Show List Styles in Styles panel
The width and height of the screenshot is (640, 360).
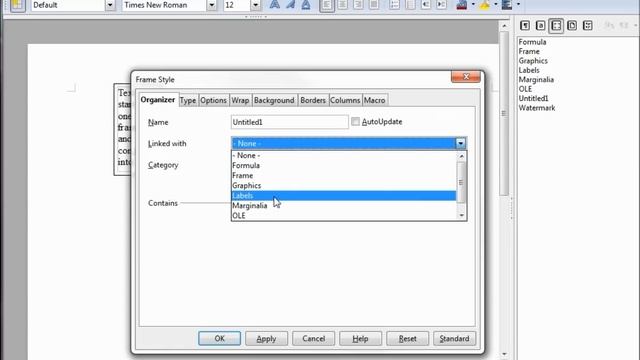[587, 26]
